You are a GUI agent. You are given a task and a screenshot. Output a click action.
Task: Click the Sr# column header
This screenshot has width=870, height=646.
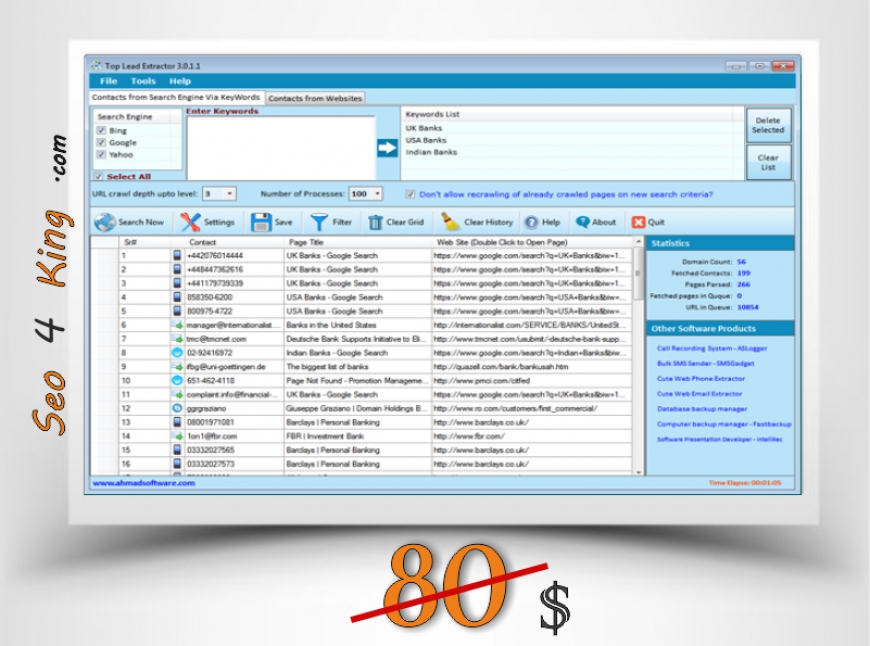(x=144, y=242)
